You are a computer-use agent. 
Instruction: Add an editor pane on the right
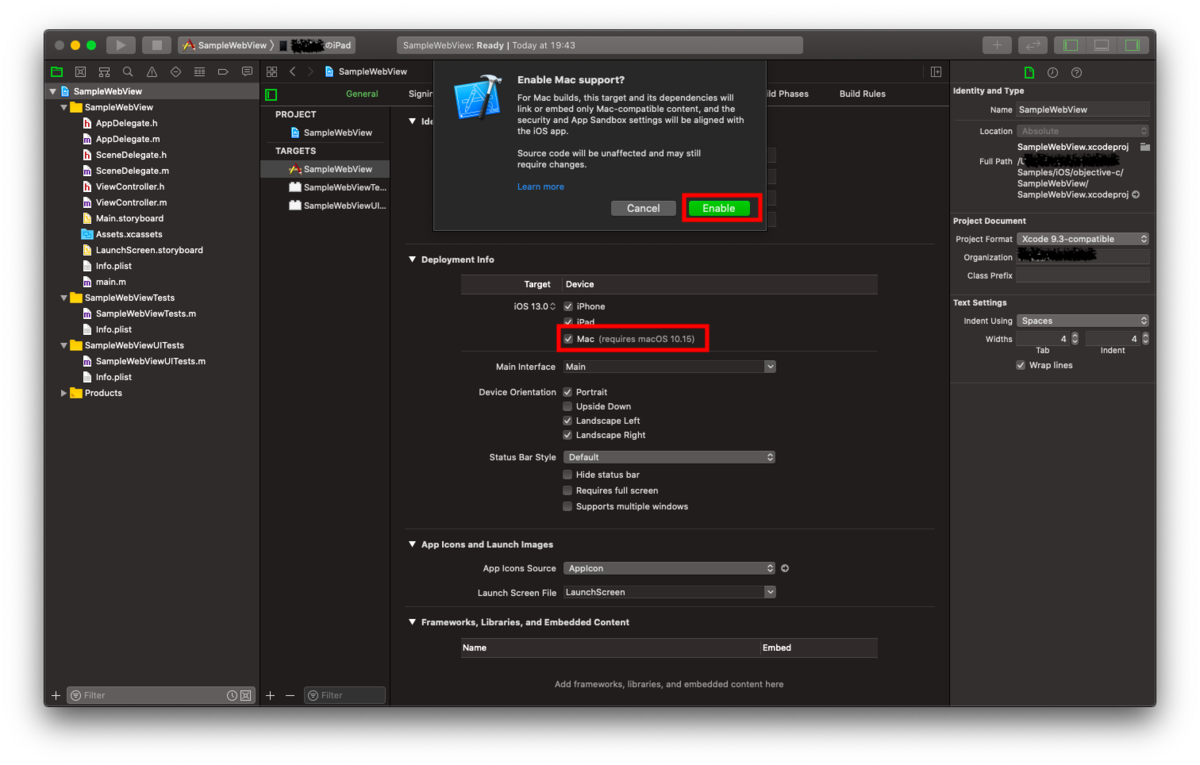[936, 72]
